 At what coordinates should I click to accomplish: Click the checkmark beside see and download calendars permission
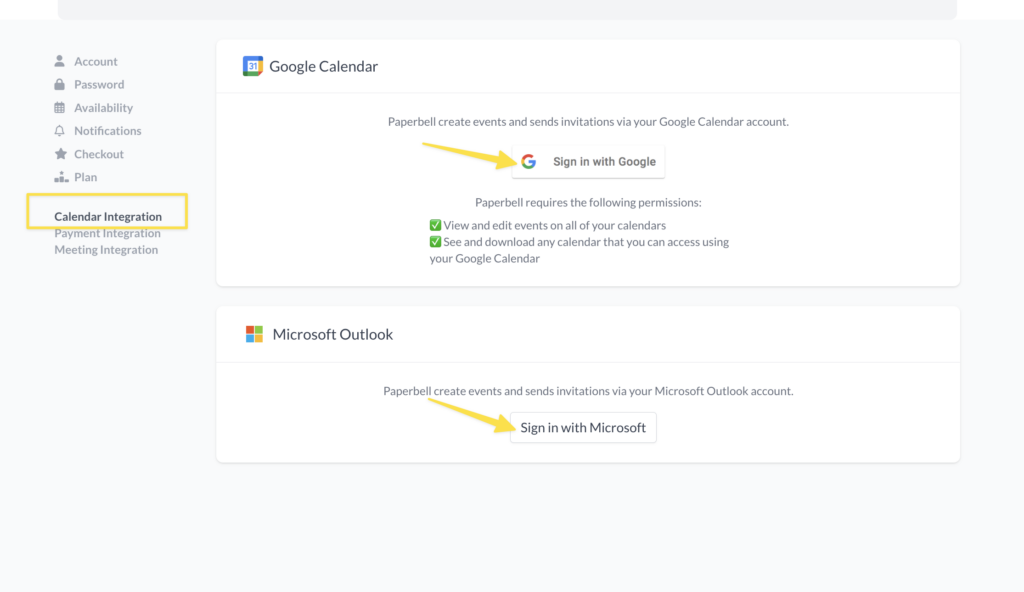[x=436, y=241]
